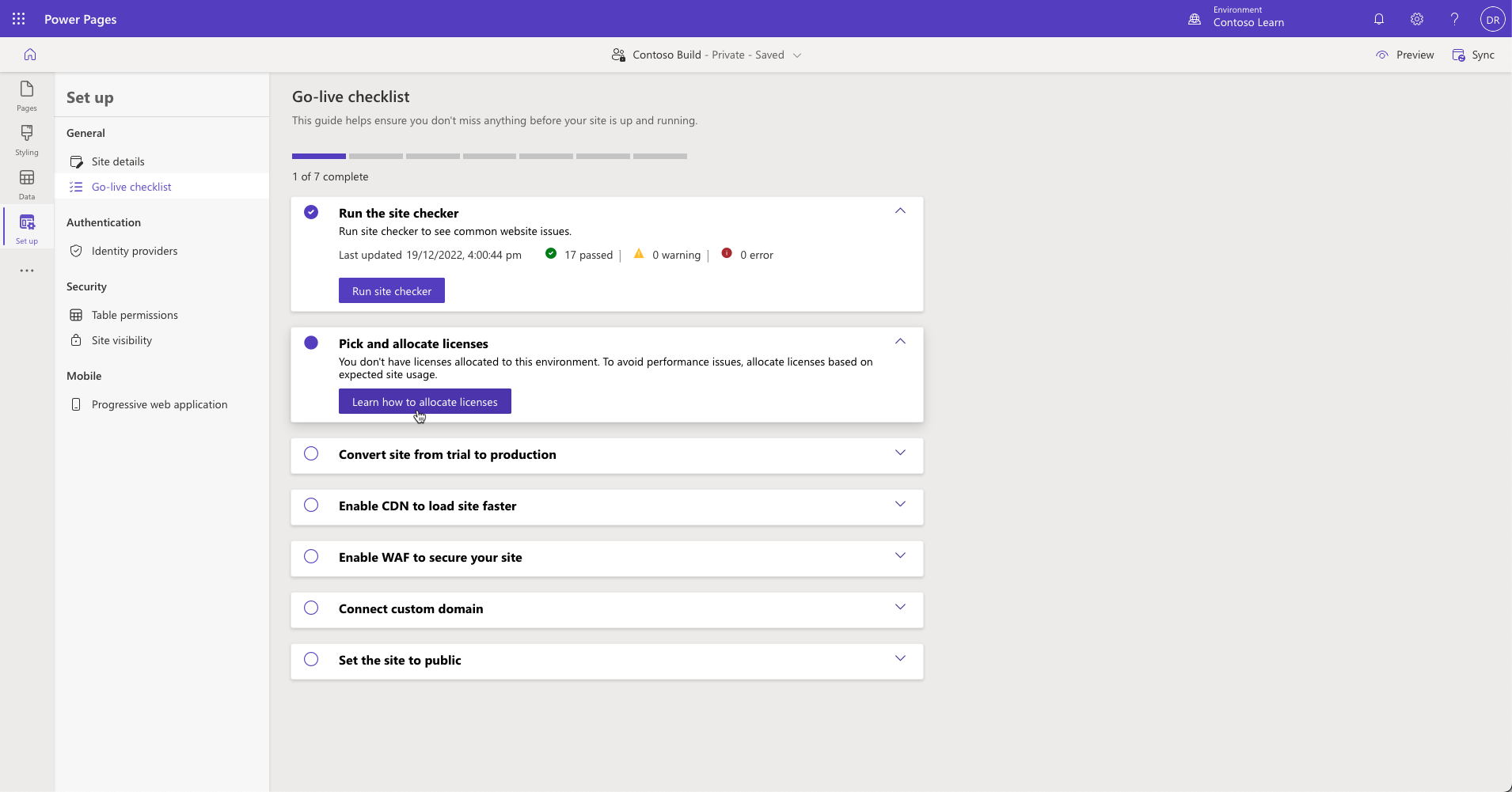This screenshot has width=1512, height=792.
Task: Open the More options ellipsis in the sidebar
Action: [26, 271]
